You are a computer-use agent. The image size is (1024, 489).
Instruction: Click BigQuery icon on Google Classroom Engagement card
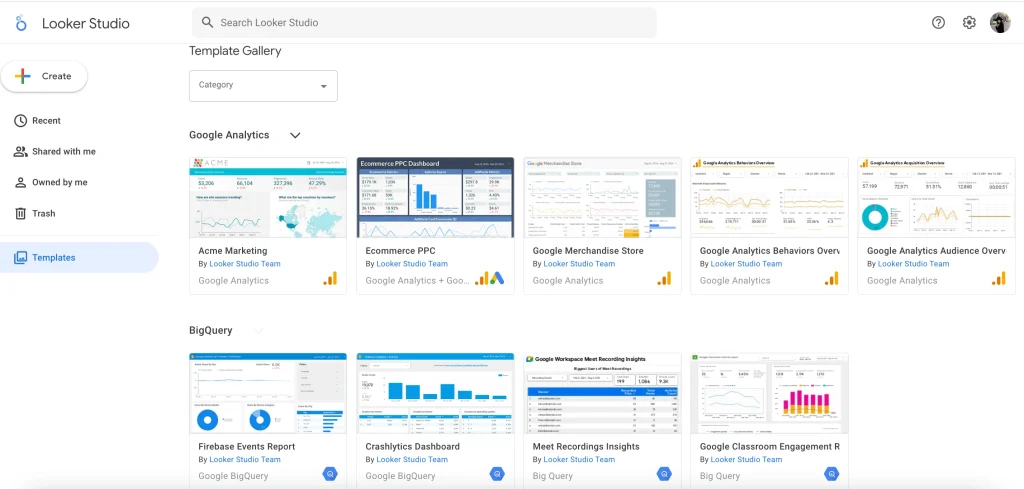point(831,475)
